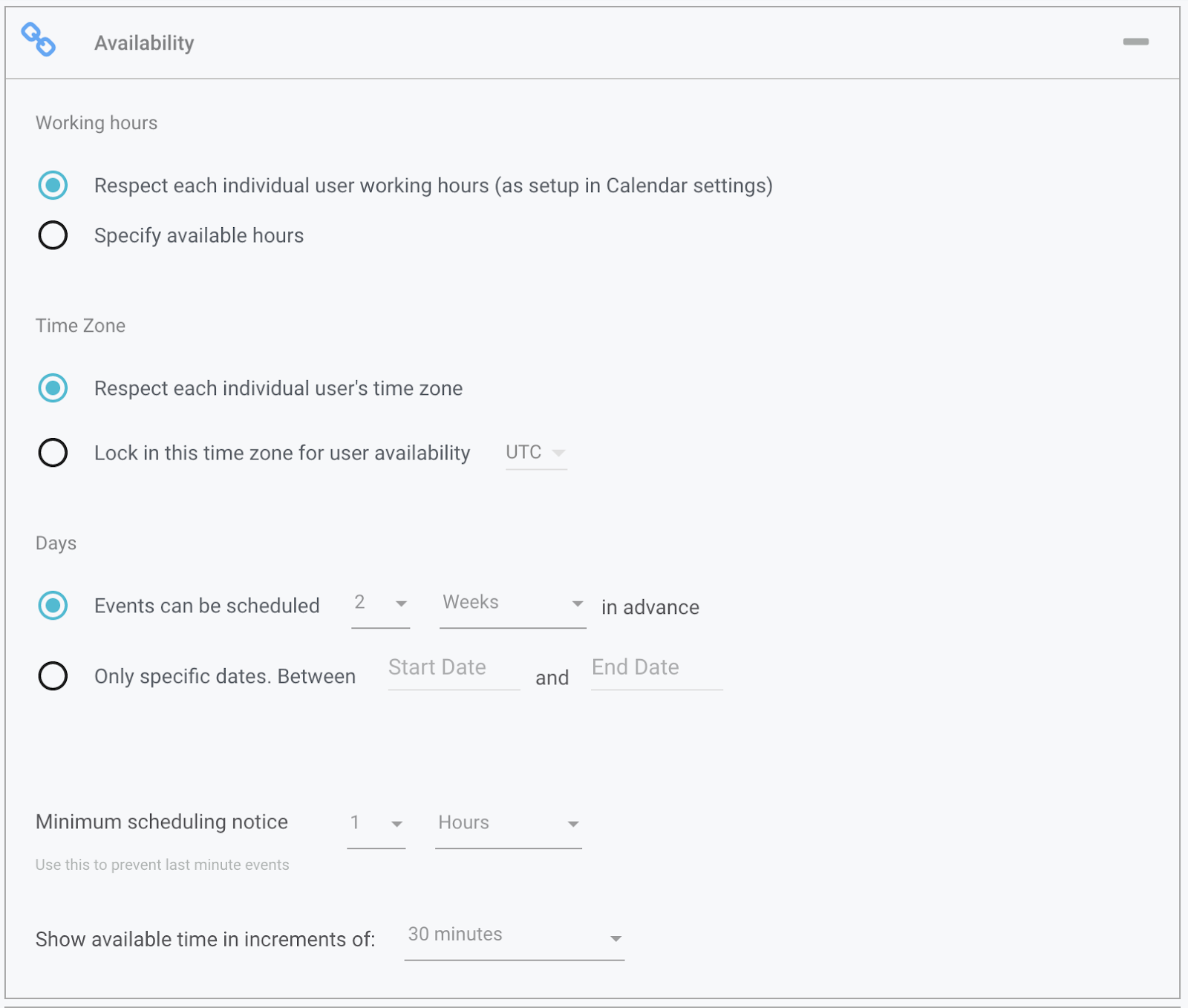Open the UTC time zone dropdown
The image size is (1188, 1008).
point(535,452)
